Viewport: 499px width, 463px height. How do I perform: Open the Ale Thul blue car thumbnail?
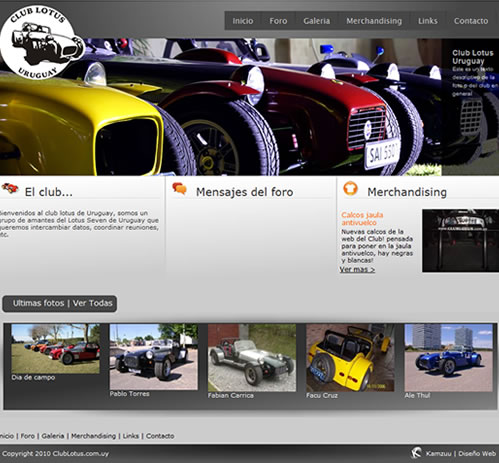tap(448, 358)
